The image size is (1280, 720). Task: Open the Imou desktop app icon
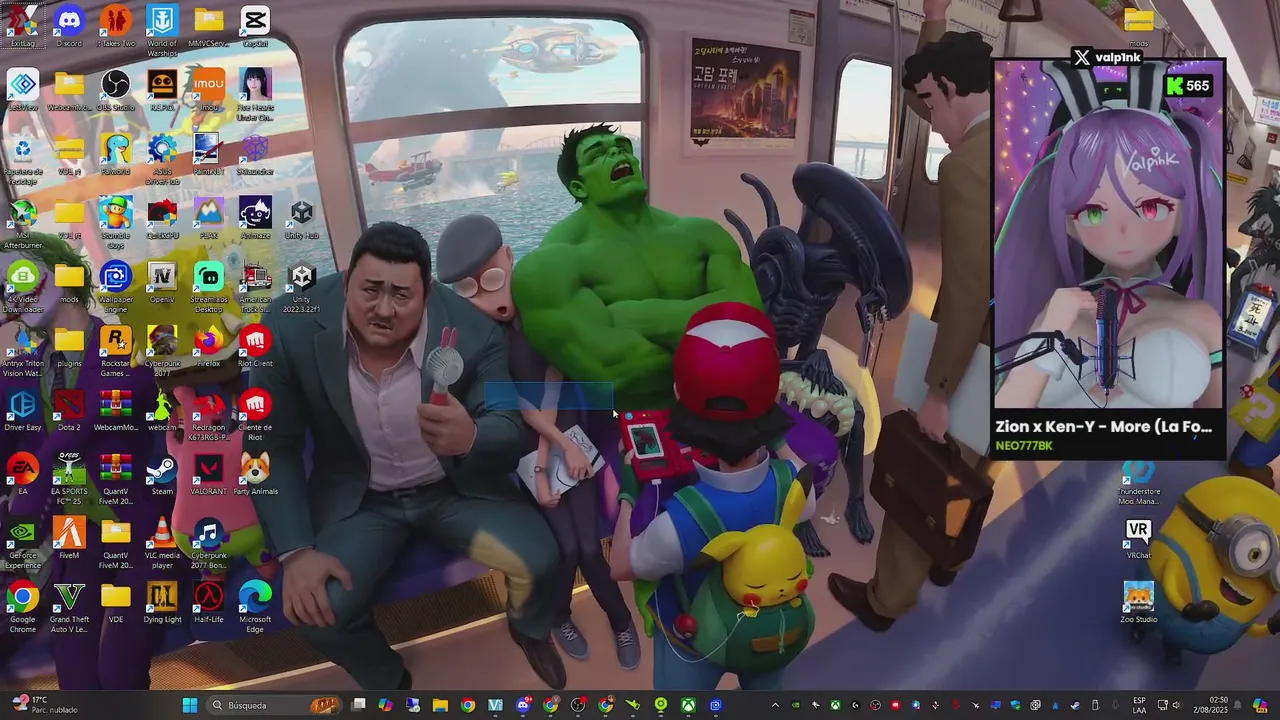tap(208, 90)
